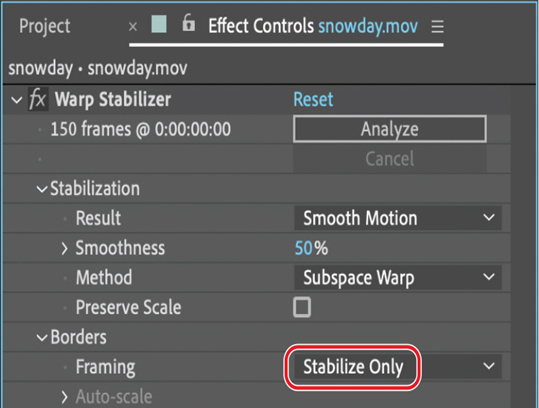
Task: Toggle the fx switch for Warp Stabilizer
Action: [38, 99]
